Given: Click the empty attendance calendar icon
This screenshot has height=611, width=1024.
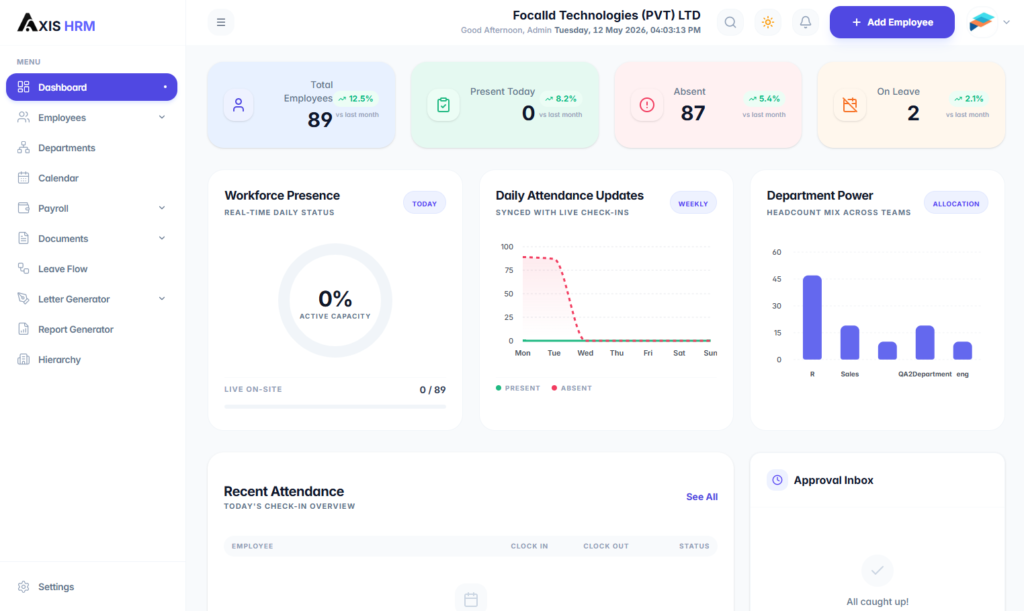Looking at the screenshot, I should 471,599.
